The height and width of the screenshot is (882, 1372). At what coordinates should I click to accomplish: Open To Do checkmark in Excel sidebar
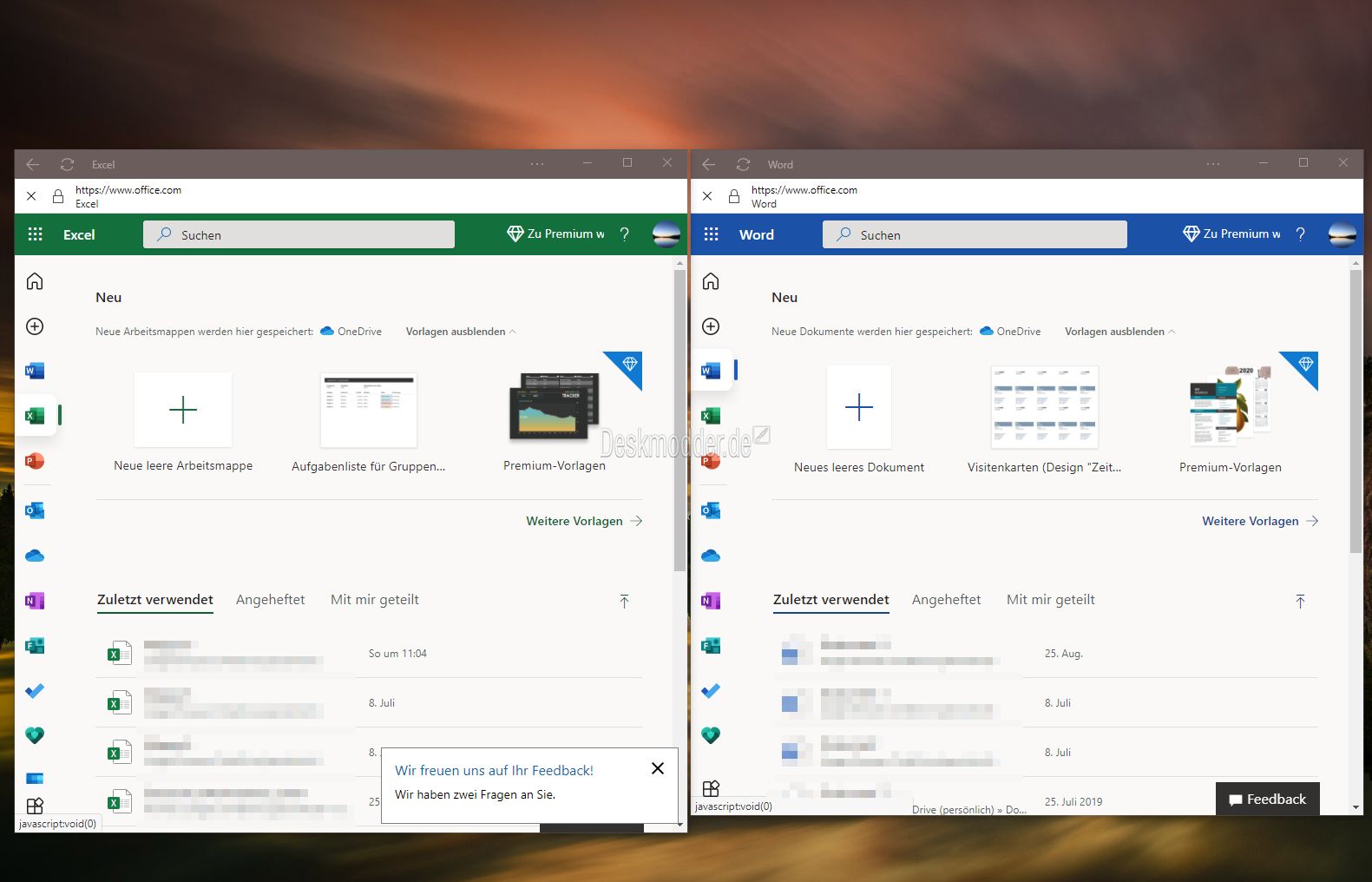point(35,691)
